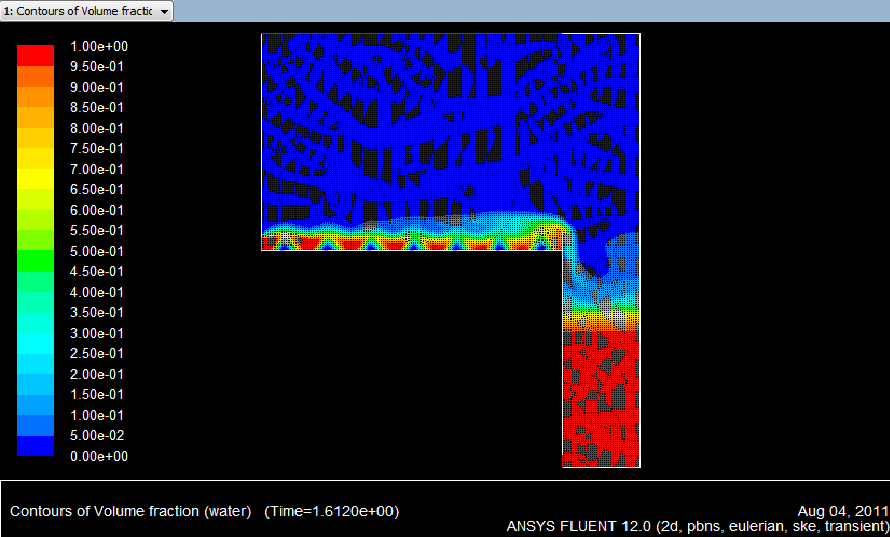Click the dark blue bottom band of legend
This screenshot has width=890, height=537.
(x=35, y=446)
